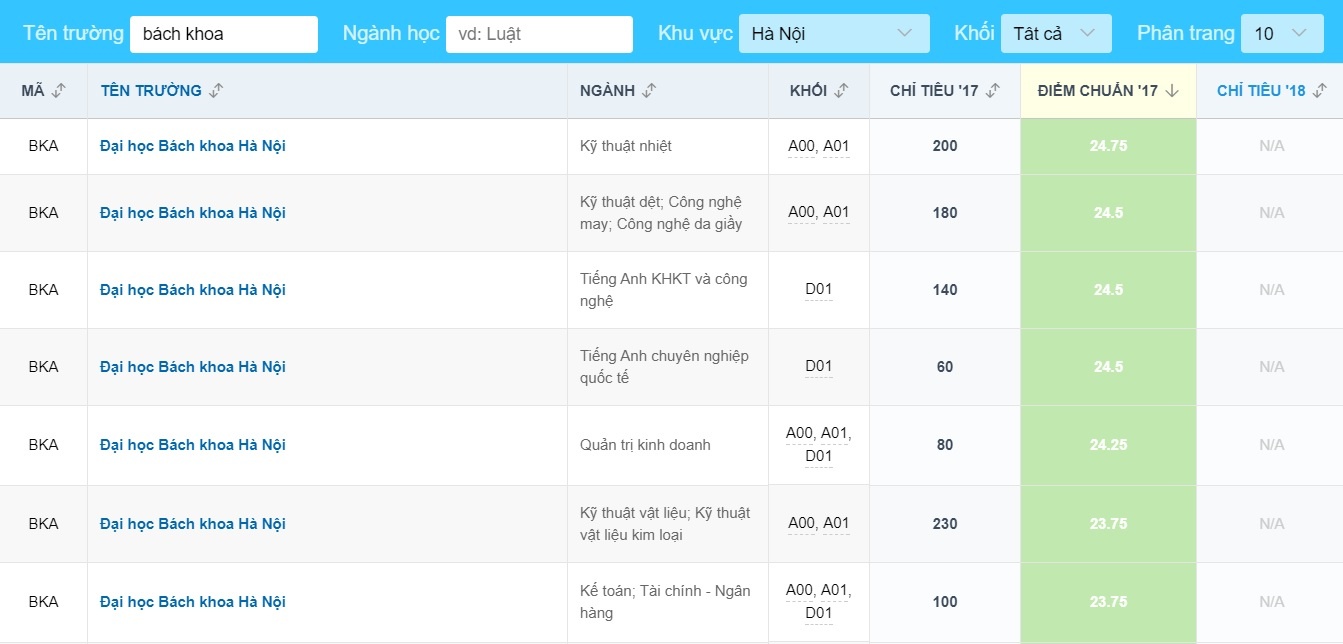Click sort icon next to TÊN TRƯỜNG

(216, 91)
